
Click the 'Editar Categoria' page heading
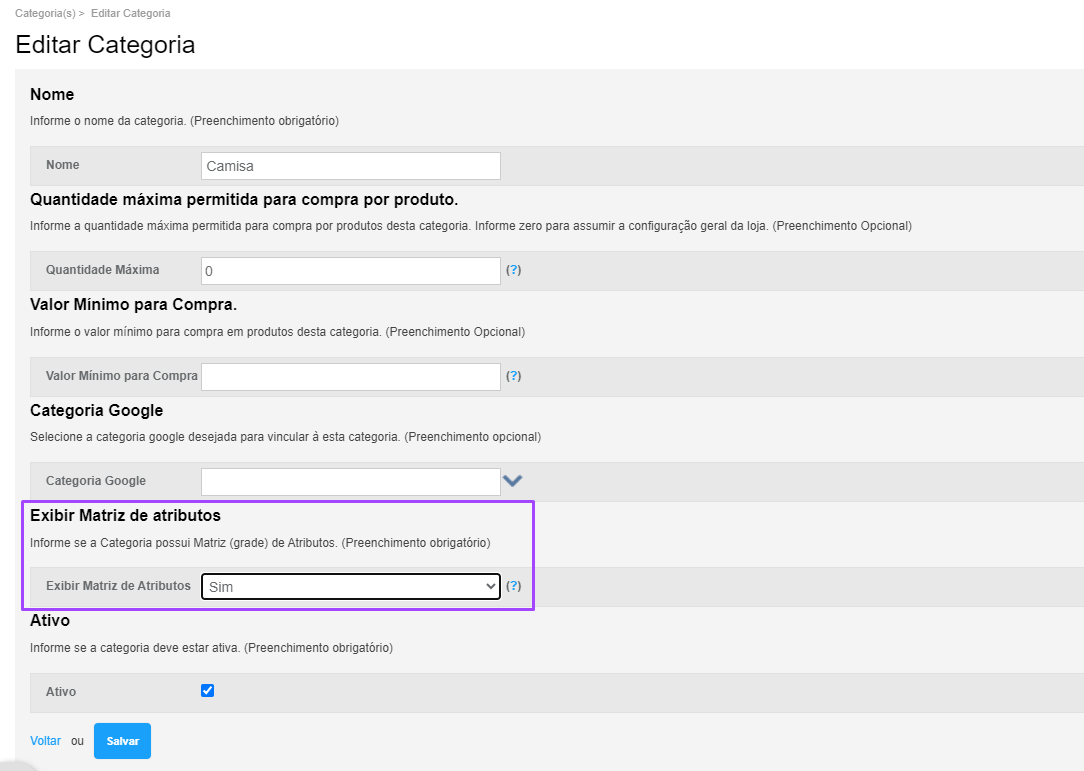click(105, 45)
